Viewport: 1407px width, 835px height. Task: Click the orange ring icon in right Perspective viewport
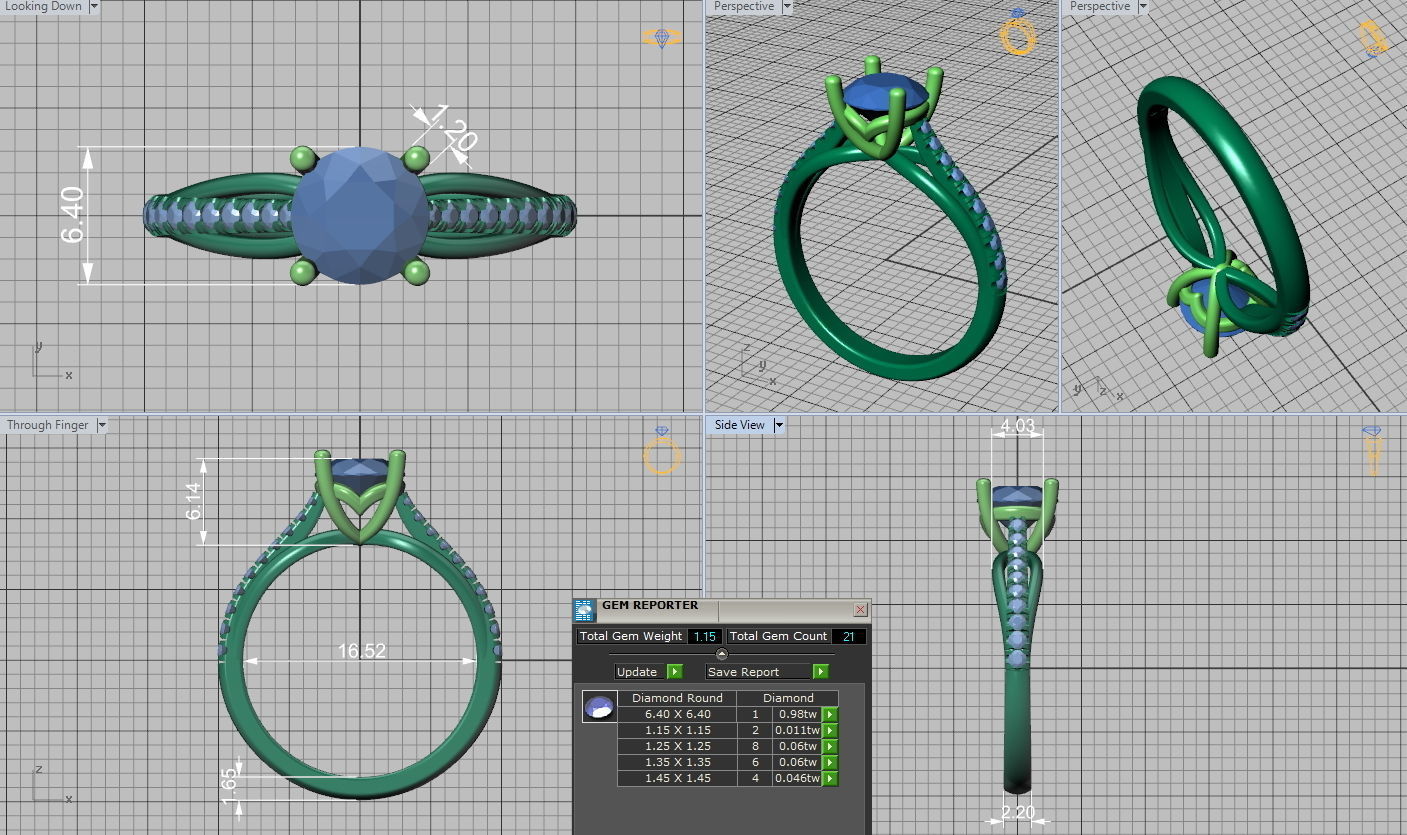click(1372, 38)
